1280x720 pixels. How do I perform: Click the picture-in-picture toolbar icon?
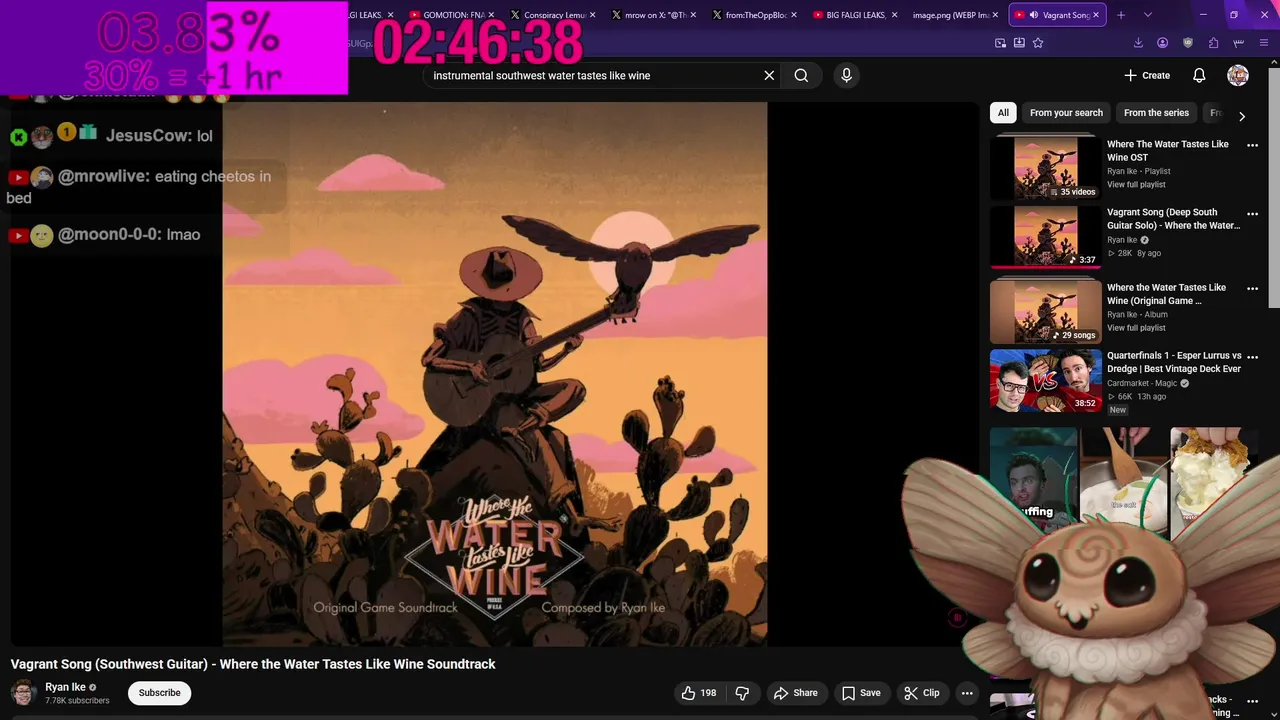pyautogui.click(x=1001, y=43)
